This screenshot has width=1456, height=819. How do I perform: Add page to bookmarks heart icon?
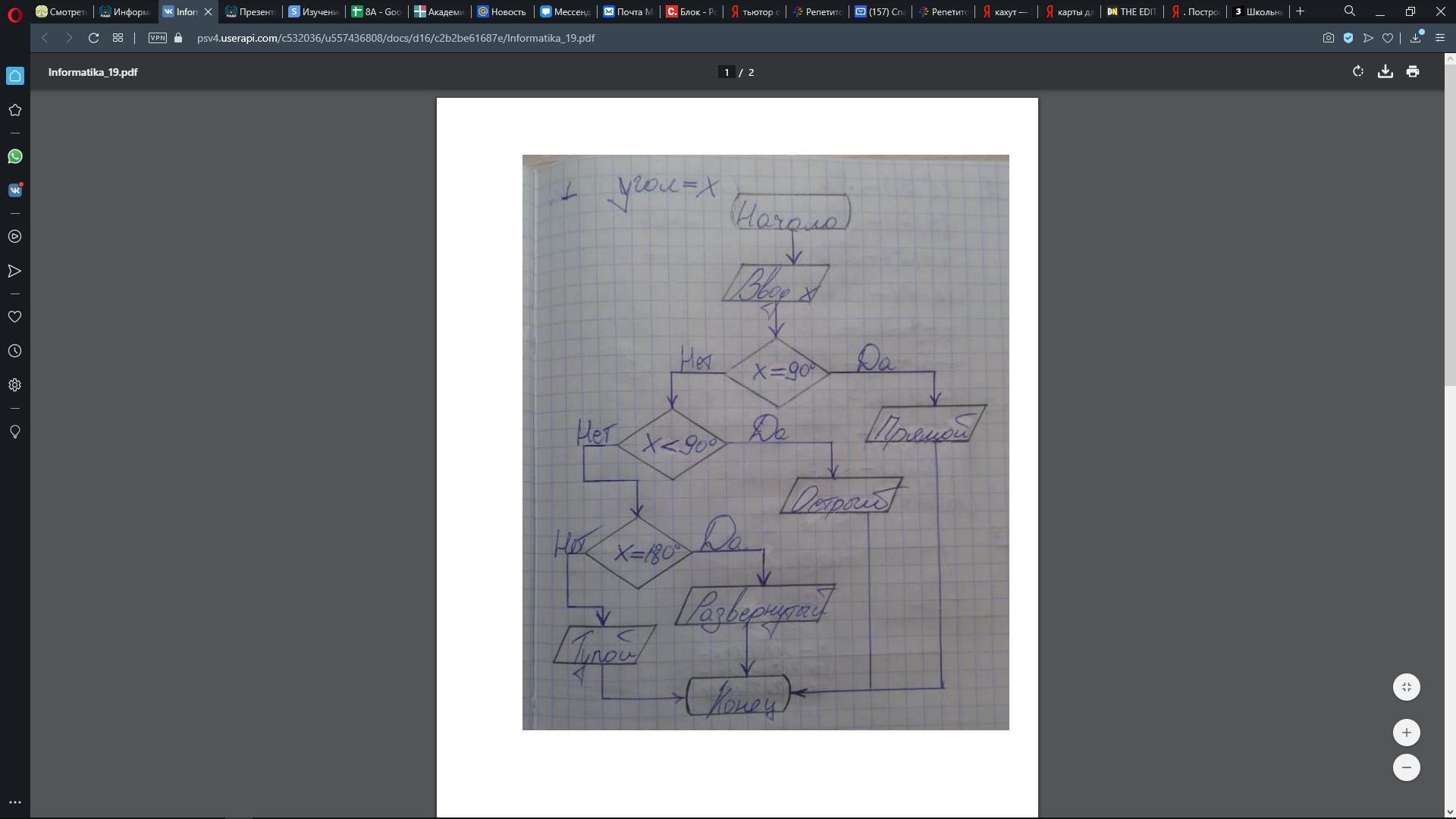[1387, 38]
